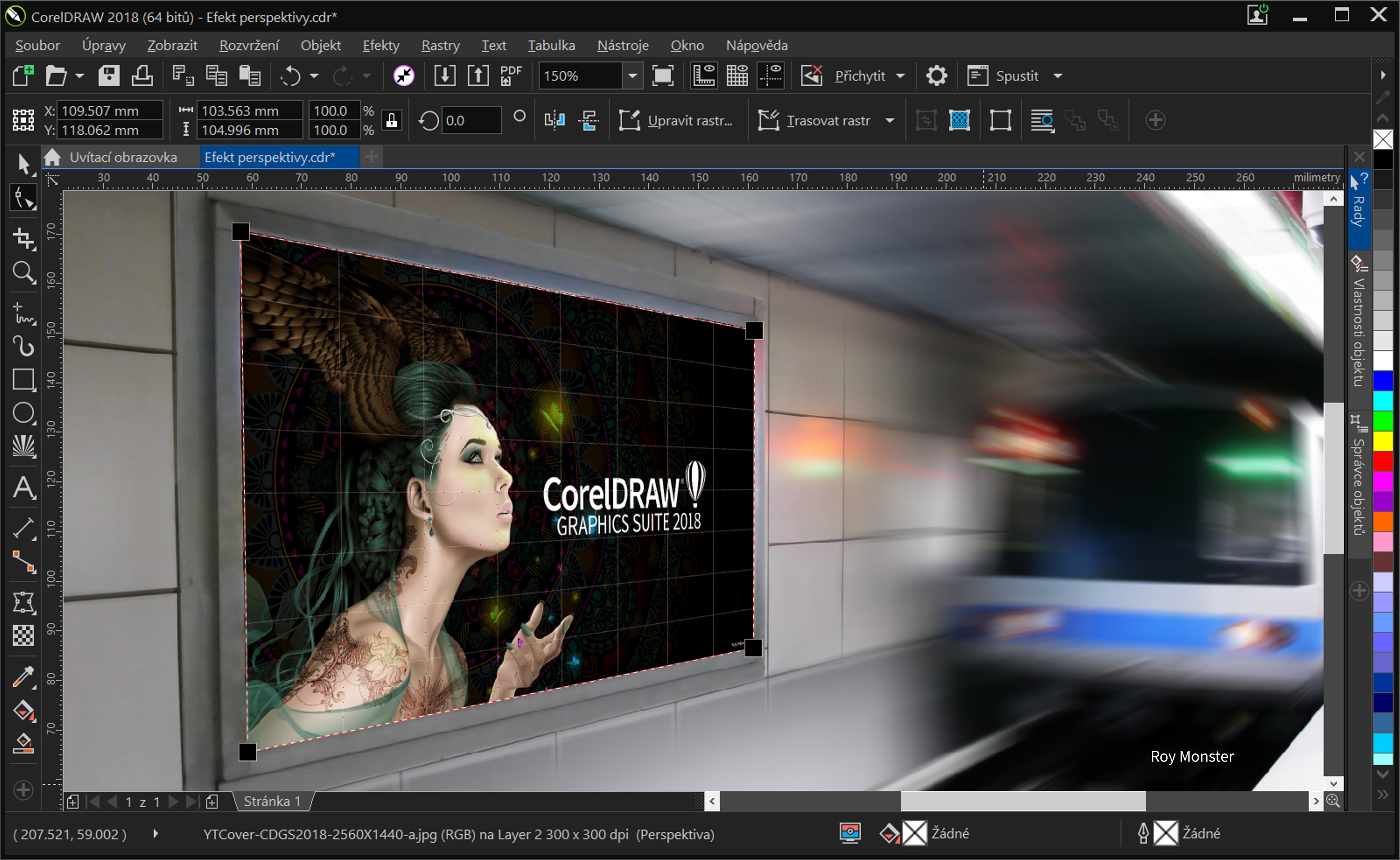Add a new document tab
The height and width of the screenshot is (860, 1400).
coord(371,156)
